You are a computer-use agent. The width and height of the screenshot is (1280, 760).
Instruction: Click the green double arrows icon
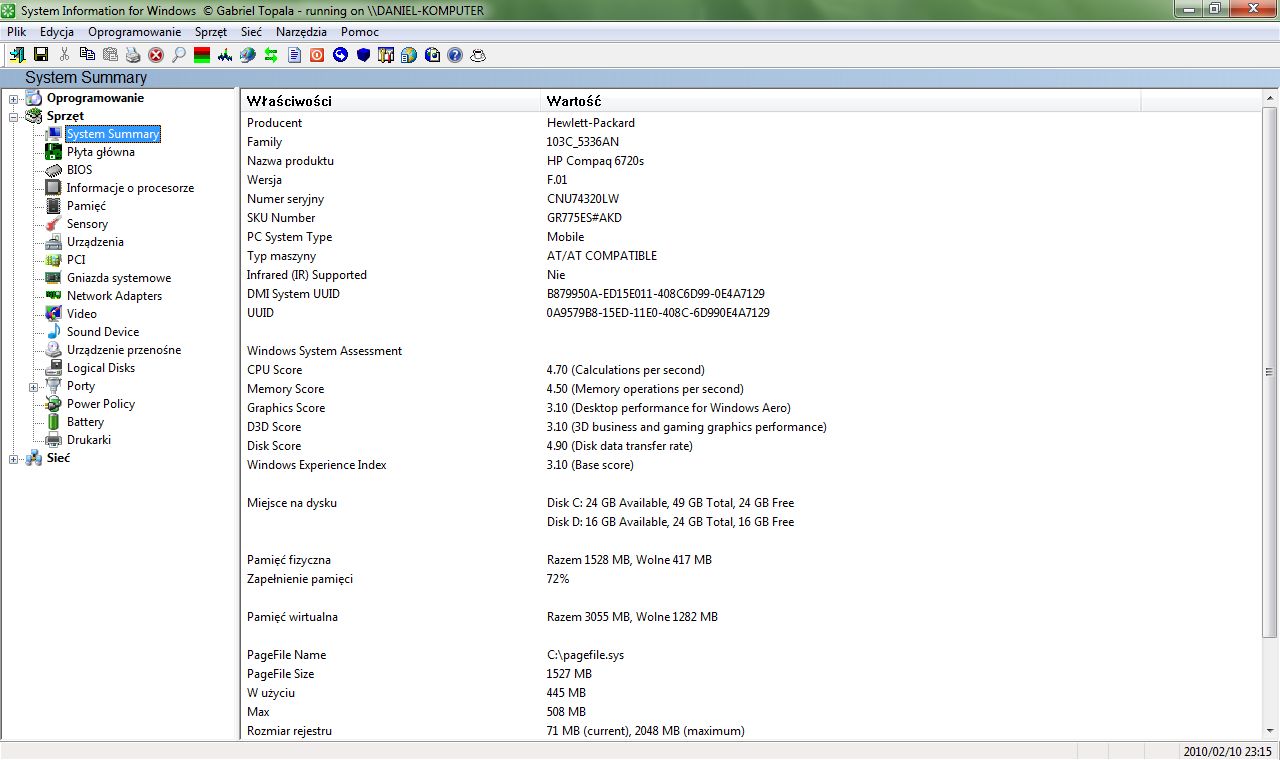click(270, 55)
